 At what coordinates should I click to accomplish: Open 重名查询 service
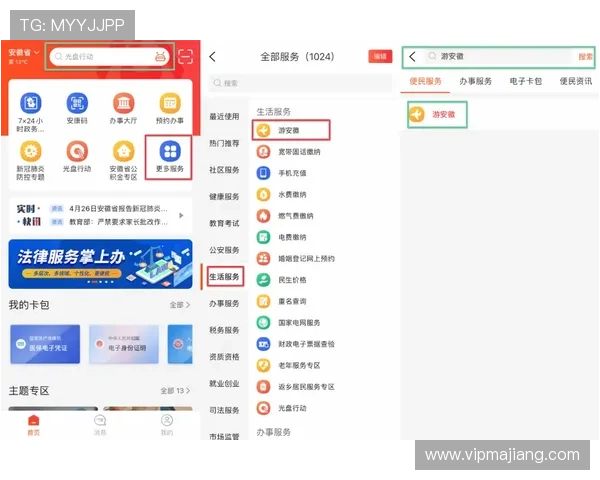pyautogui.click(x=282, y=301)
